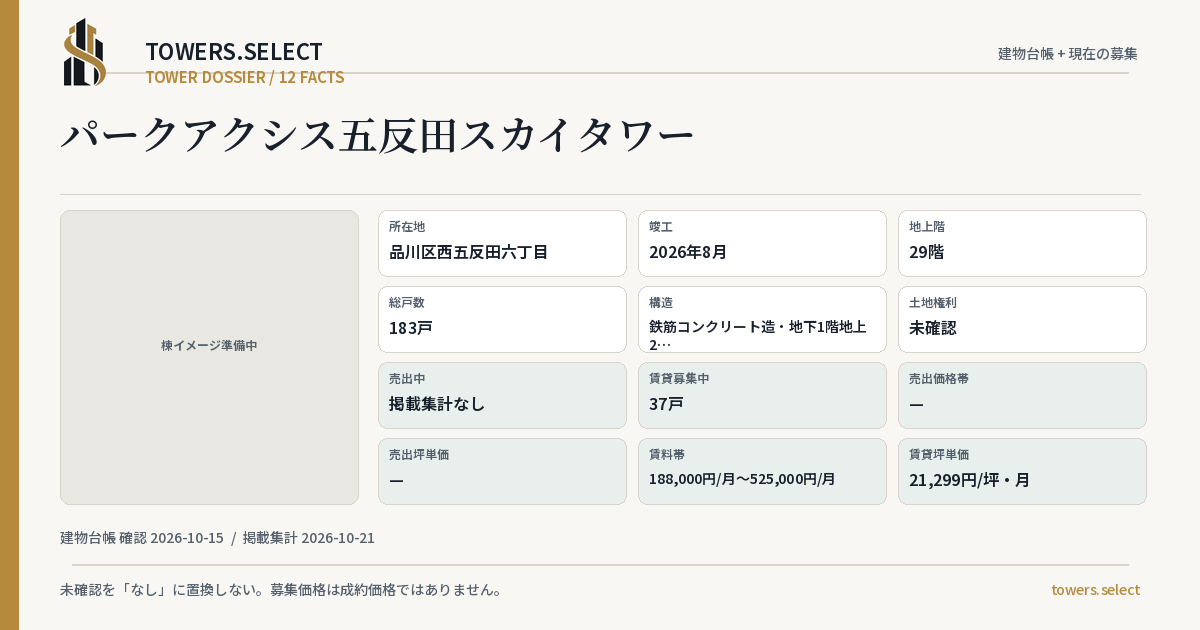Select the 構造 鉄筋コンクリート造 card
The height and width of the screenshot is (630, 1200).
coord(762,319)
